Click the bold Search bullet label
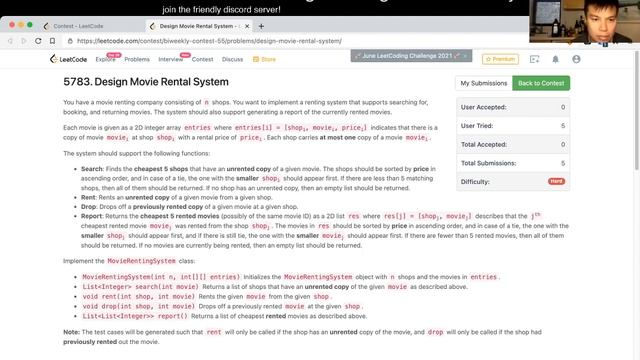 click(x=92, y=169)
